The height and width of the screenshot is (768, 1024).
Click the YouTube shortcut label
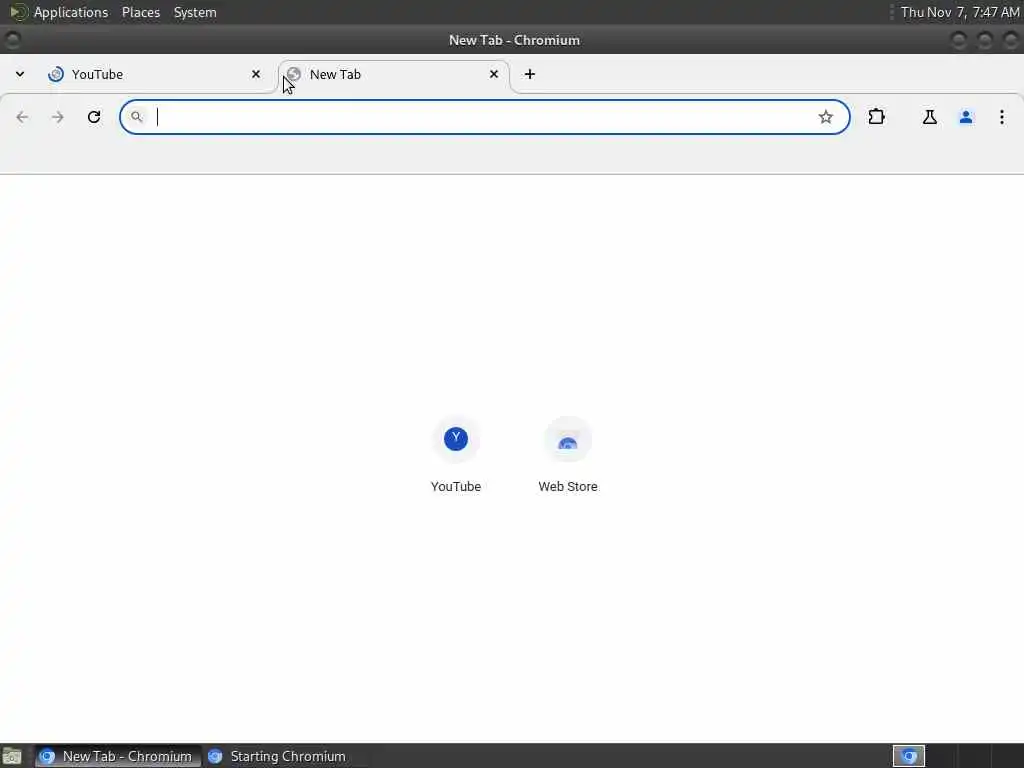click(x=456, y=487)
